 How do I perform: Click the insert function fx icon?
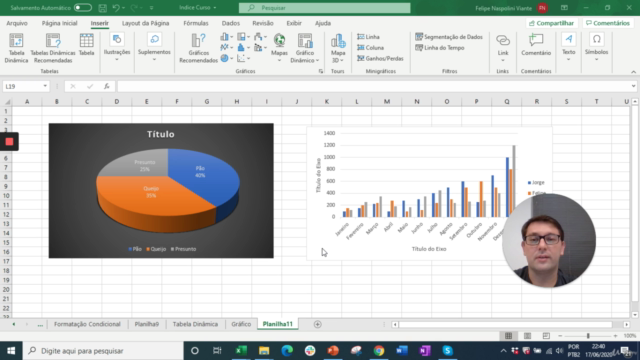point(107,86)
